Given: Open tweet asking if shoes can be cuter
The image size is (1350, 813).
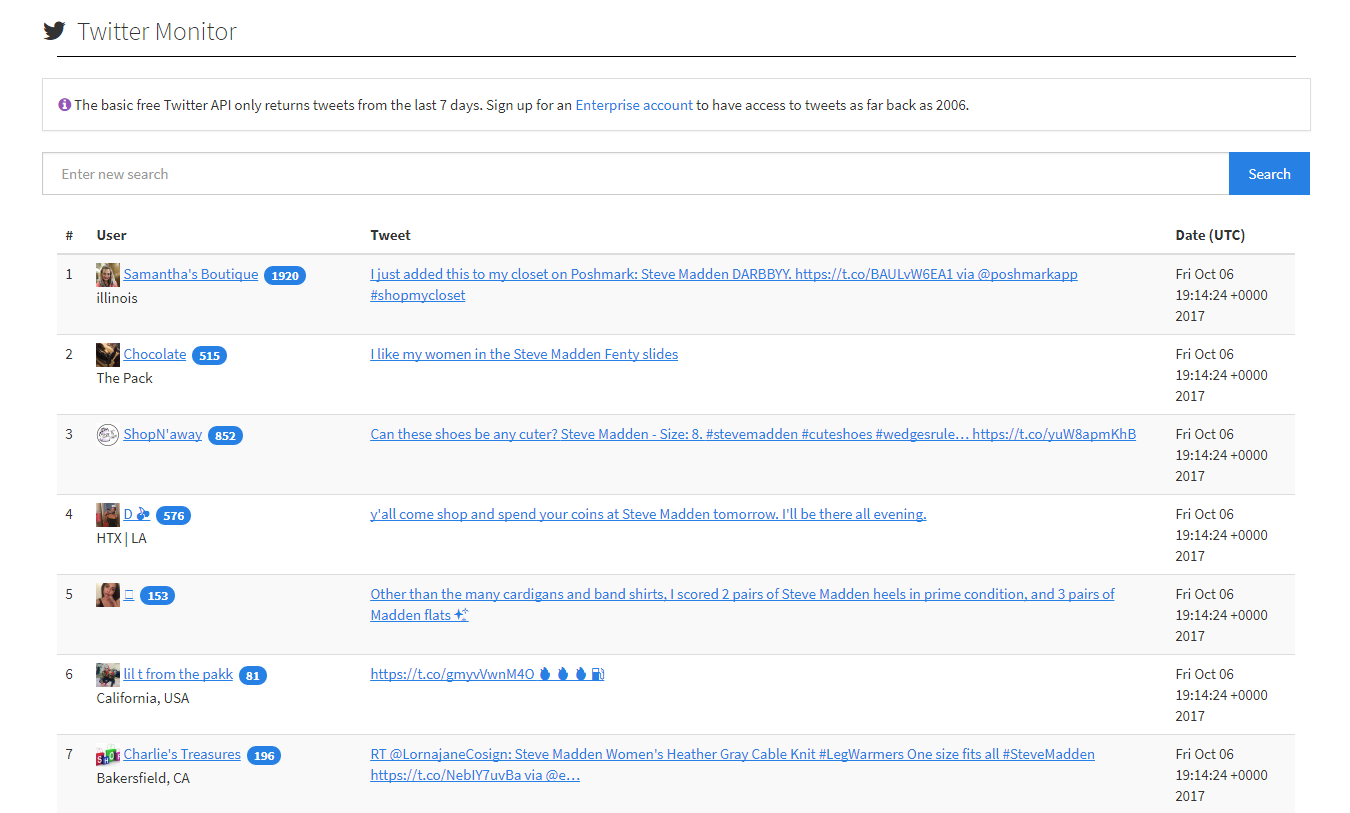Looking at the screenshot, I should pos(752,434).
